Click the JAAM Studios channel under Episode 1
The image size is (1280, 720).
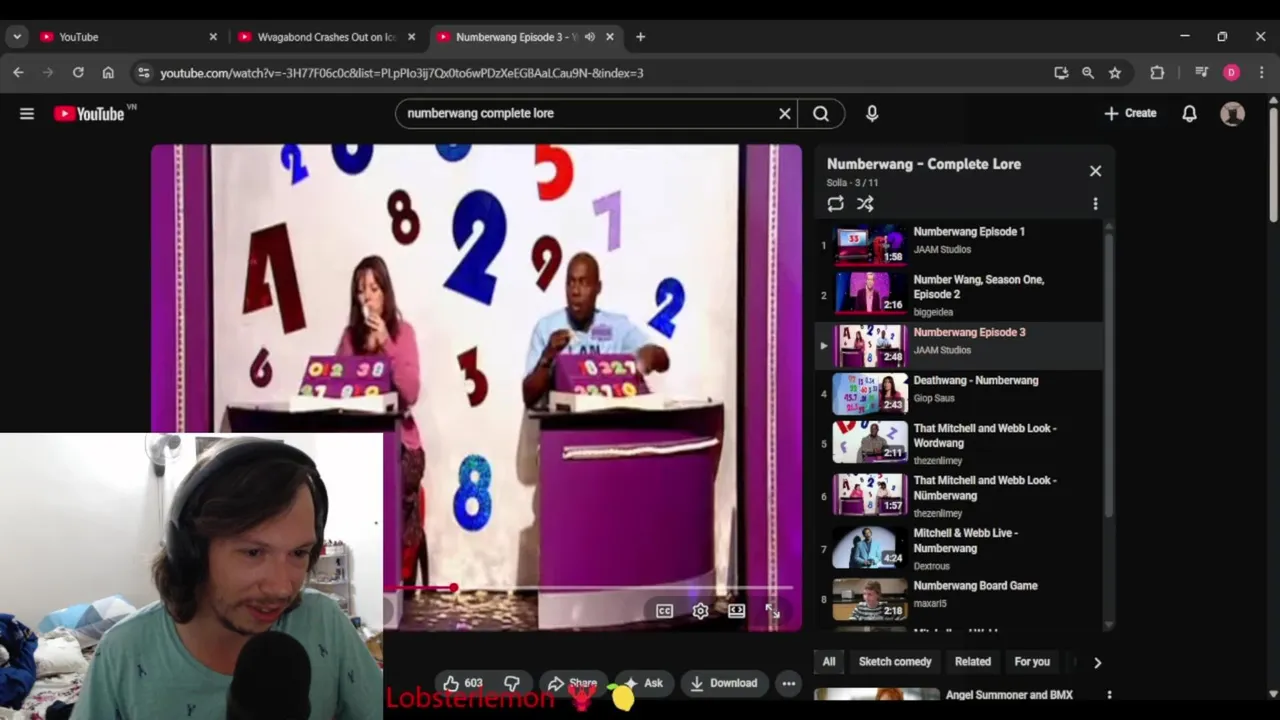(x=942, y=250)
